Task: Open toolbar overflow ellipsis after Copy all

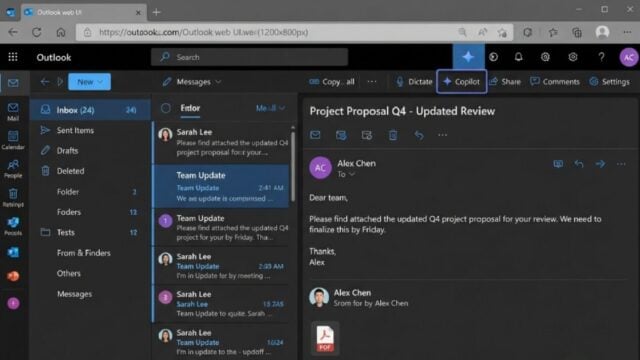Action: click(x=371, y=82)
